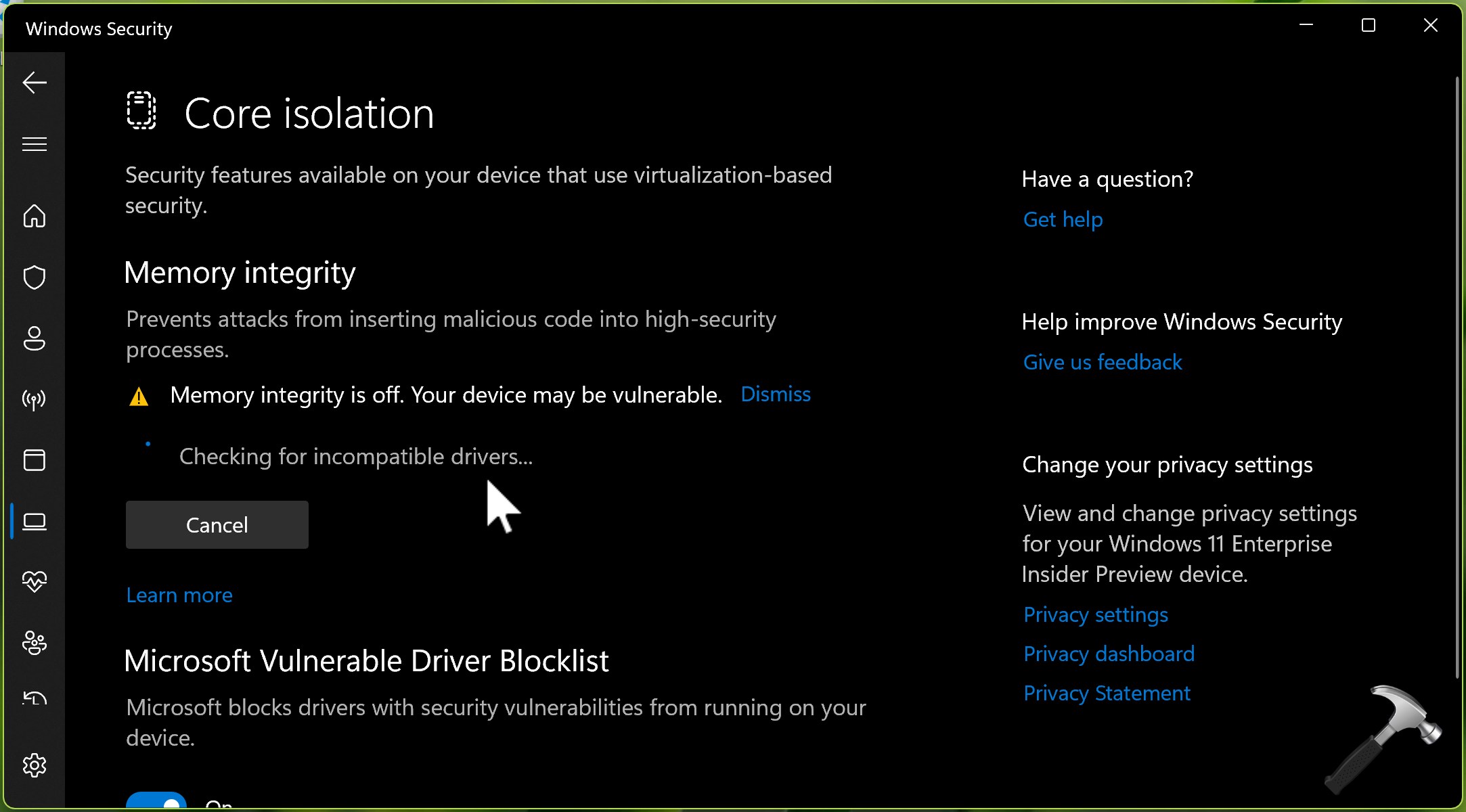
Task: Click Get help link
Action: click(1062, 219)
